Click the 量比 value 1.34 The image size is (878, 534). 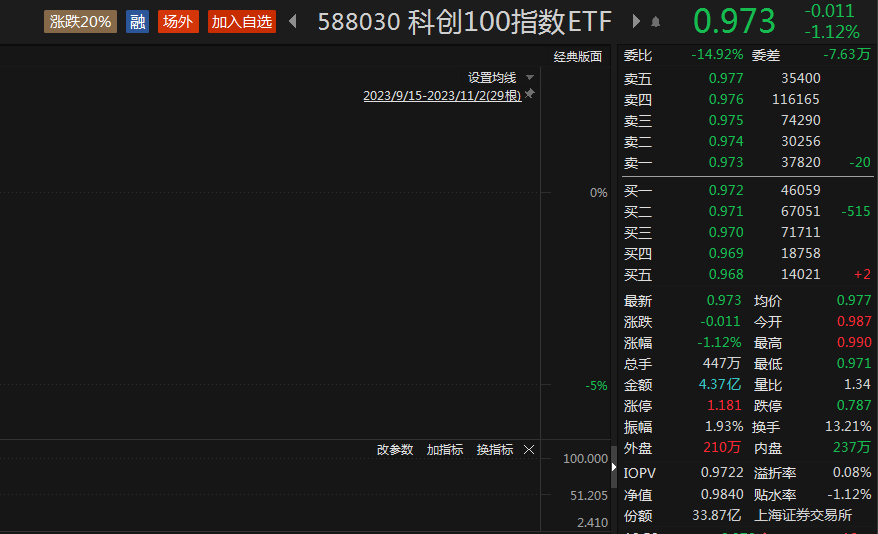tap(857, 385)
